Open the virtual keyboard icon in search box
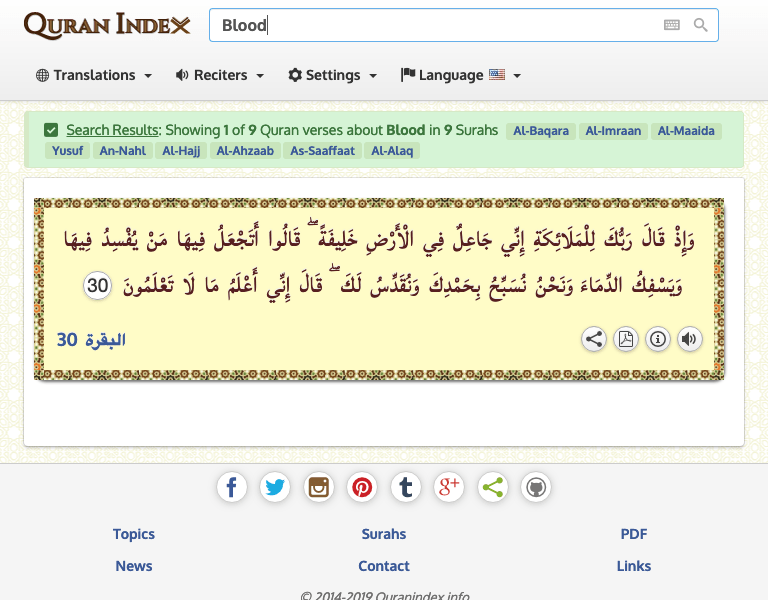768x600 pixels. [671, 25]
